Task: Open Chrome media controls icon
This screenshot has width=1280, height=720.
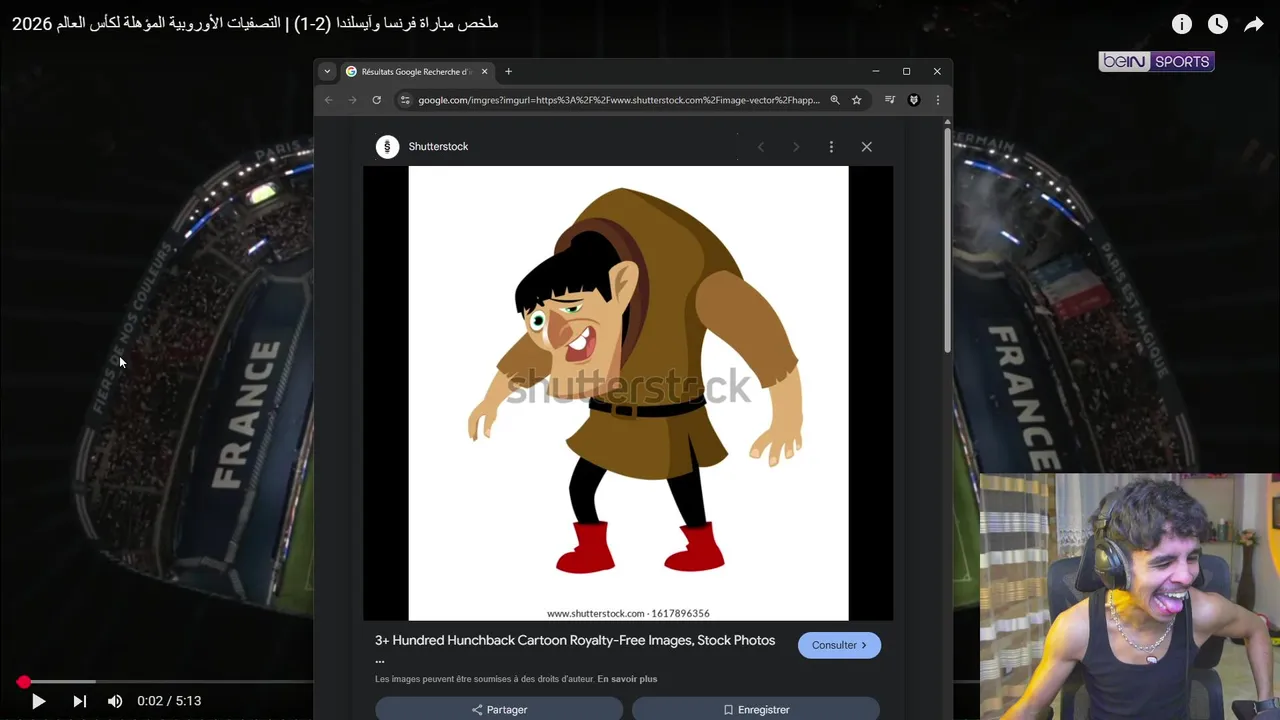Action: tap(890, 100)
